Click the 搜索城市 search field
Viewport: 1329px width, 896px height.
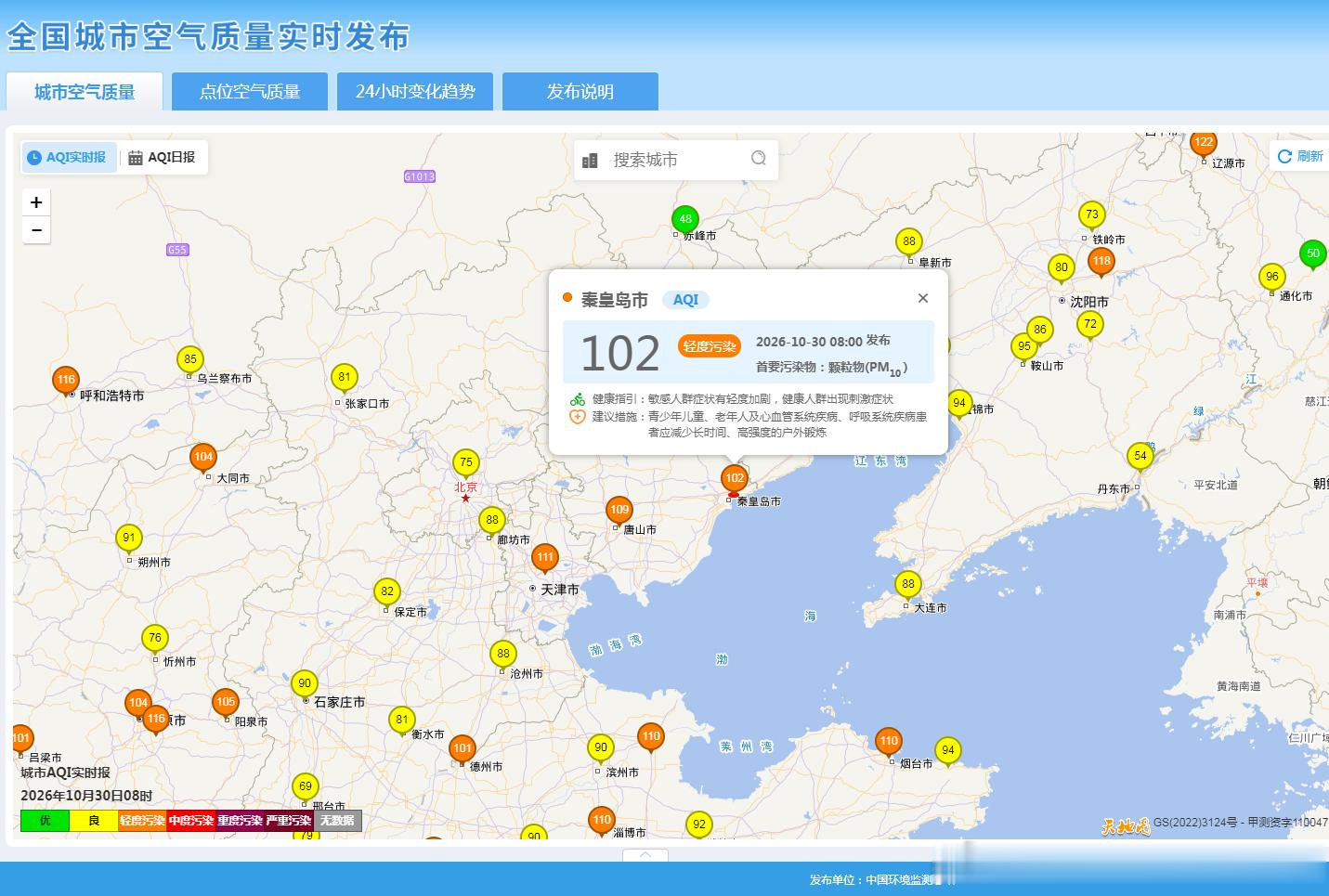click(676, 160)
